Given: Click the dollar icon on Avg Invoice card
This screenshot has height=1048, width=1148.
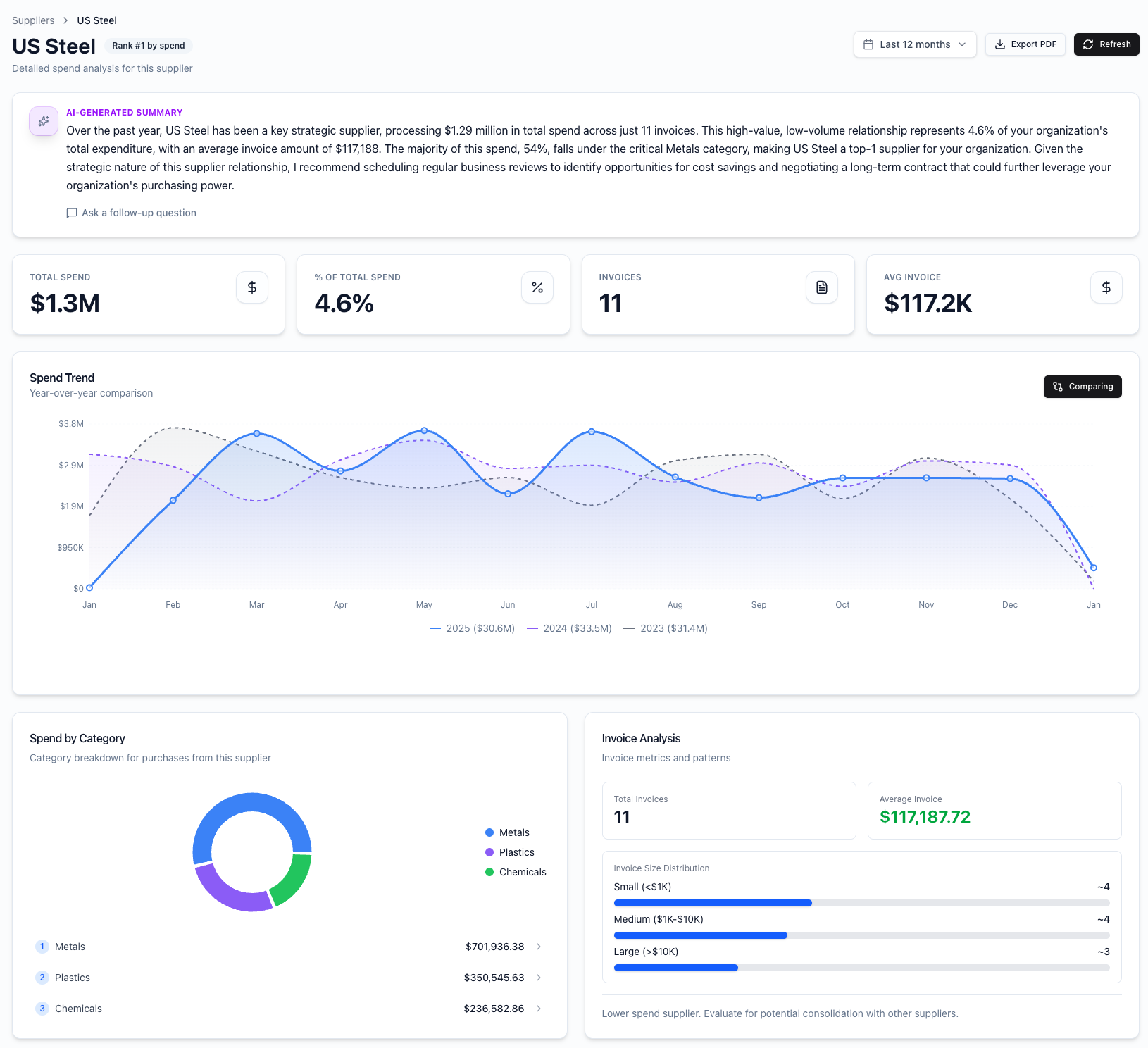Looking at the screenshot, I should click(x=1106, y=287).
